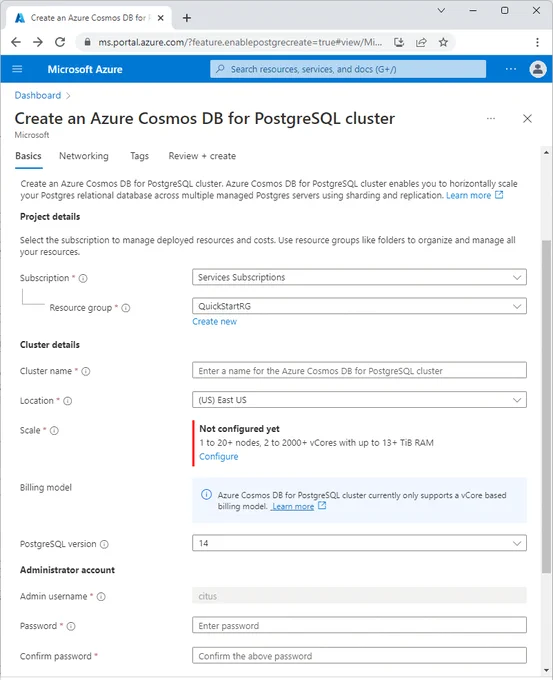Image resolution: width=553 pixels, height=680 pixels.
Task: Show info tooltip for Cluster name
Action: pyautogui.click(x=86, y=371)
